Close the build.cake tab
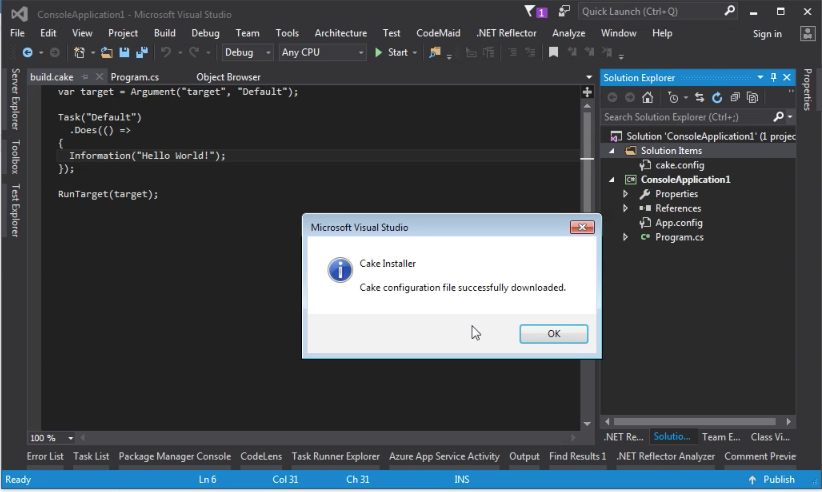 pyautogui.click(x=99, y=77)
